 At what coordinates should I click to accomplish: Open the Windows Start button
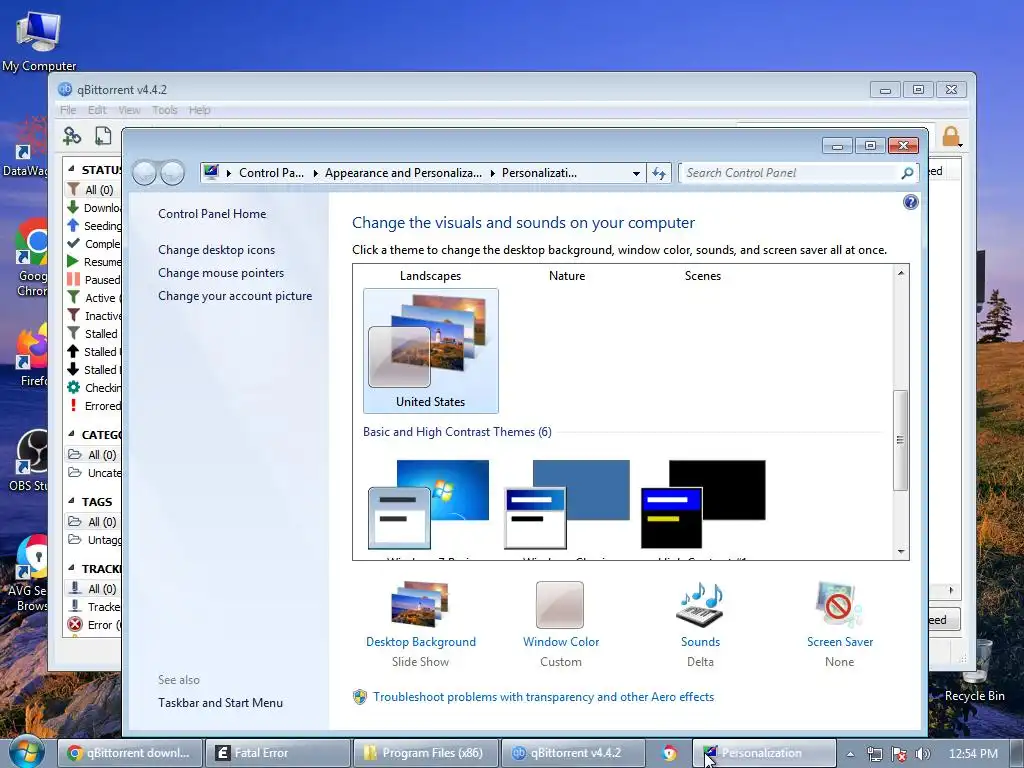(x=27, y=752)
